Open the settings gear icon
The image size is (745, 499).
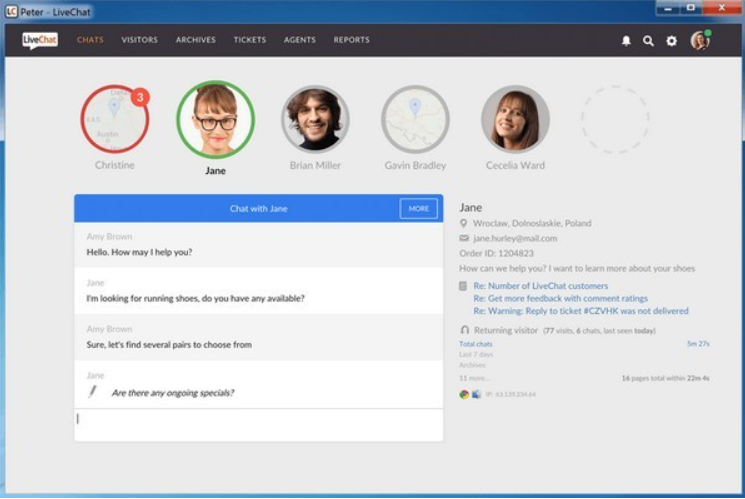(x=671, y=41)
